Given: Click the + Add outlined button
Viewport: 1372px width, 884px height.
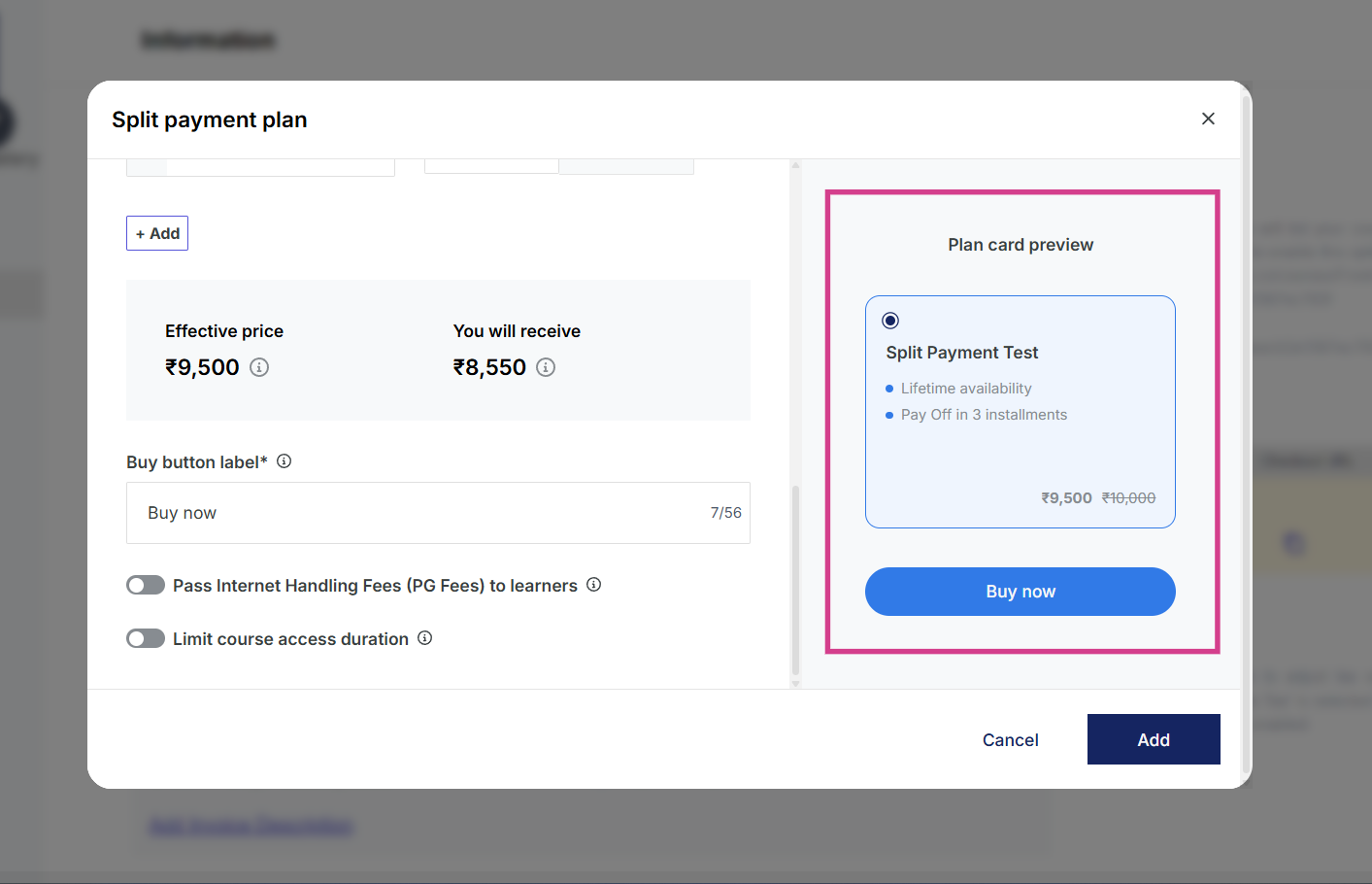Looking at the screenshot, I should 157,233.
